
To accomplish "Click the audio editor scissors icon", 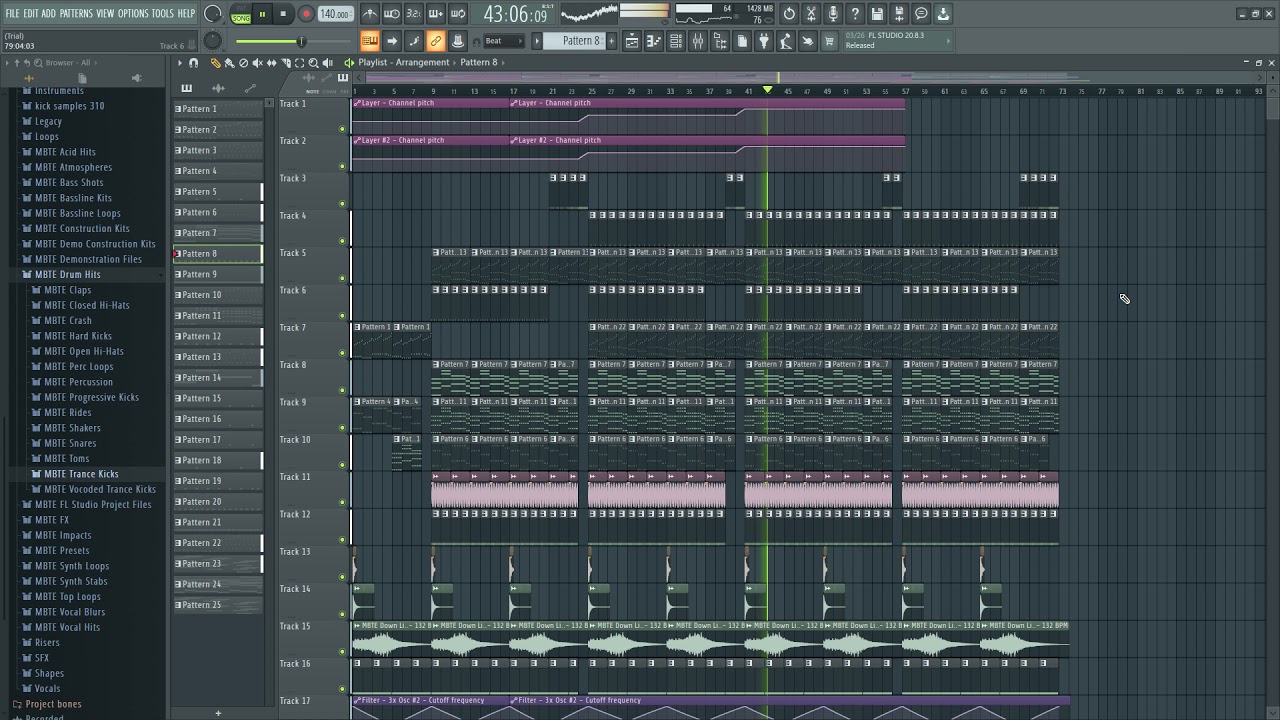I will (x=811, y=14).
